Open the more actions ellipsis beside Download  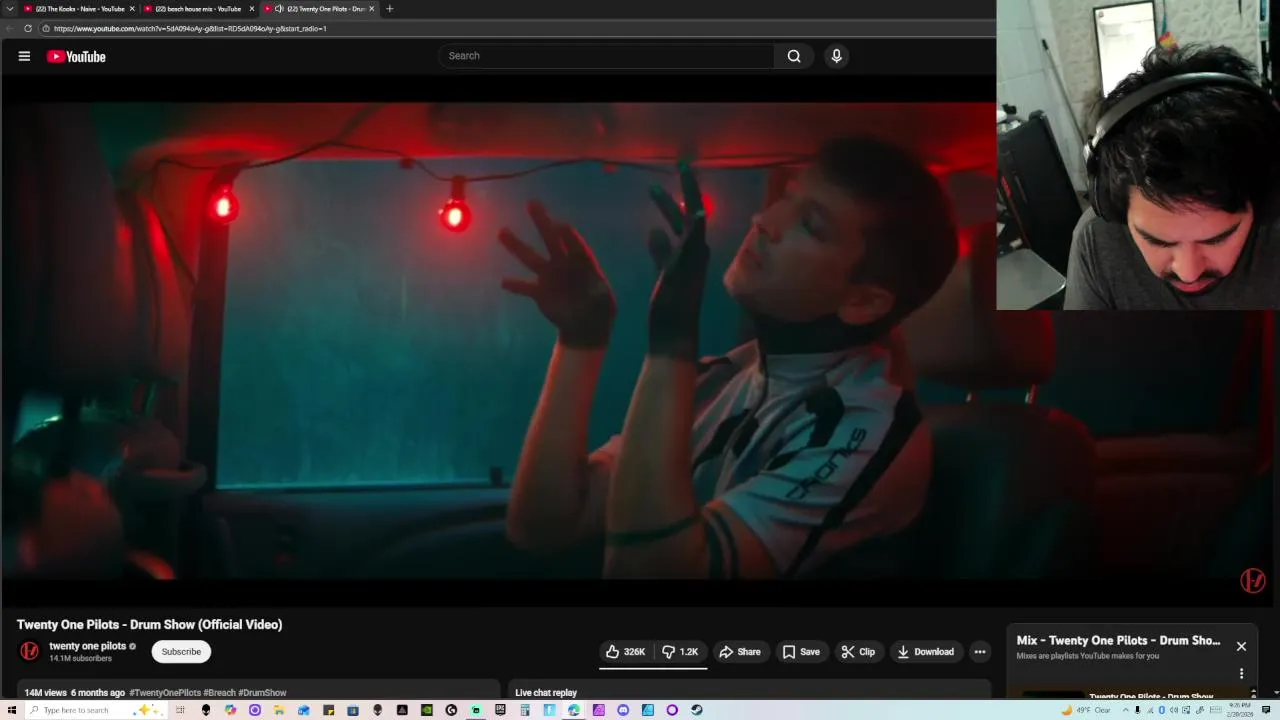click(x=980, y=652)
